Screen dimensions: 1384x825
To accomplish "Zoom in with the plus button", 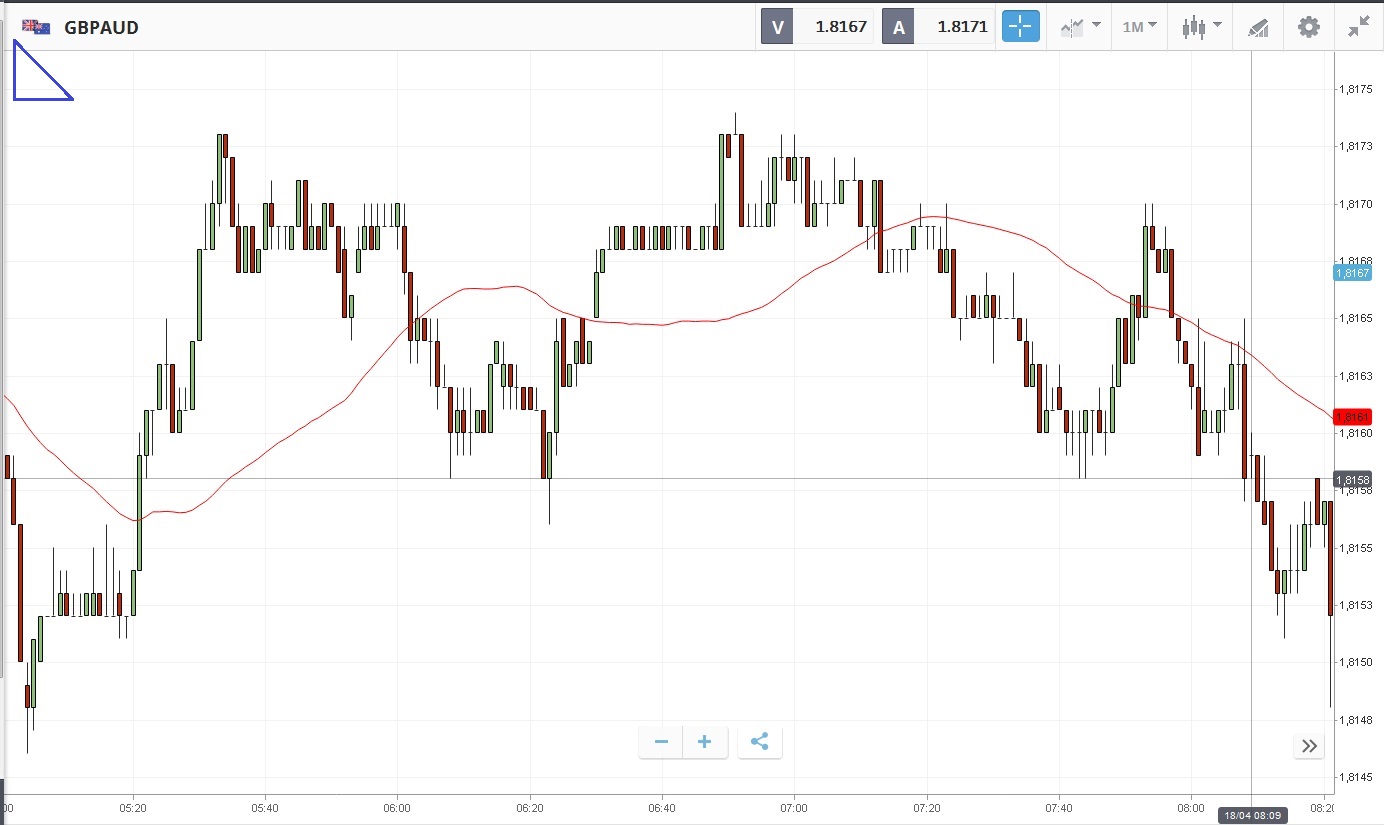I will [705, 742].
